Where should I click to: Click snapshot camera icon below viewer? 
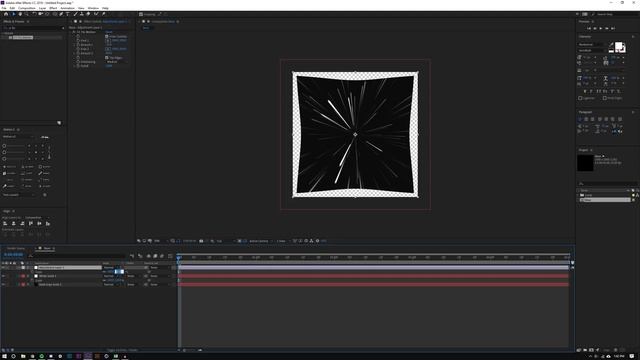click(x=201, y=241)
